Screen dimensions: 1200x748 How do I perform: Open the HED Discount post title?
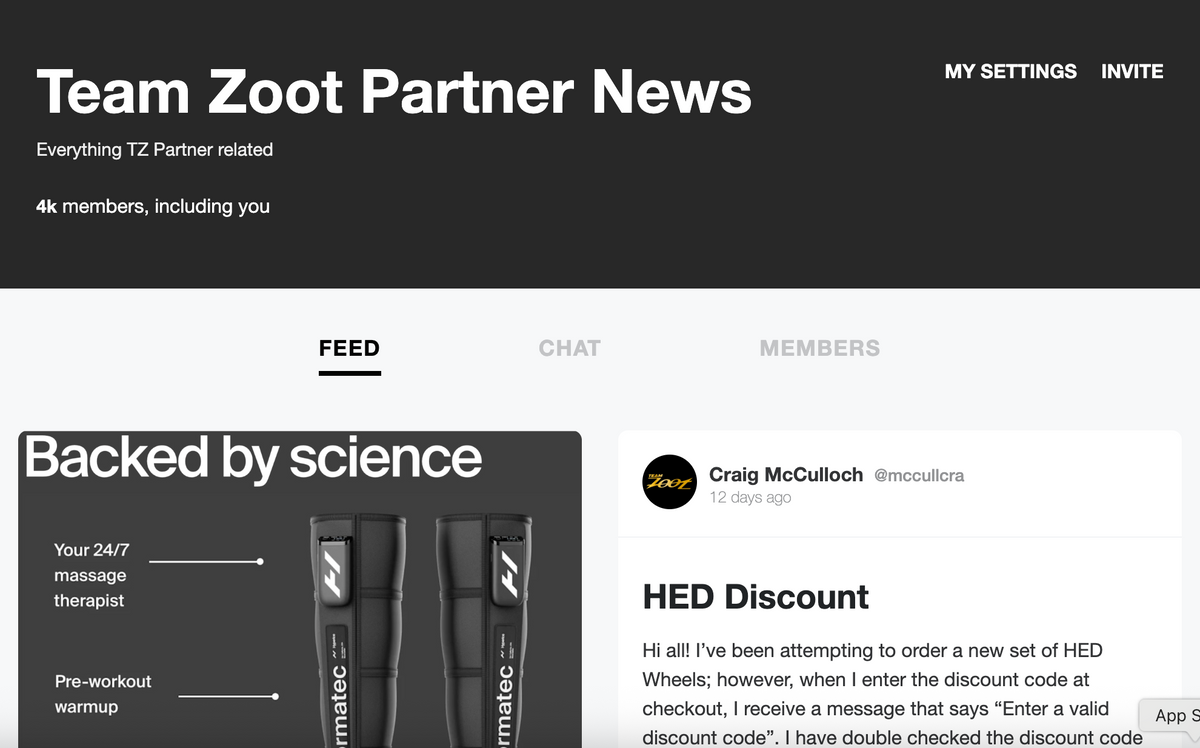point(755,597)
